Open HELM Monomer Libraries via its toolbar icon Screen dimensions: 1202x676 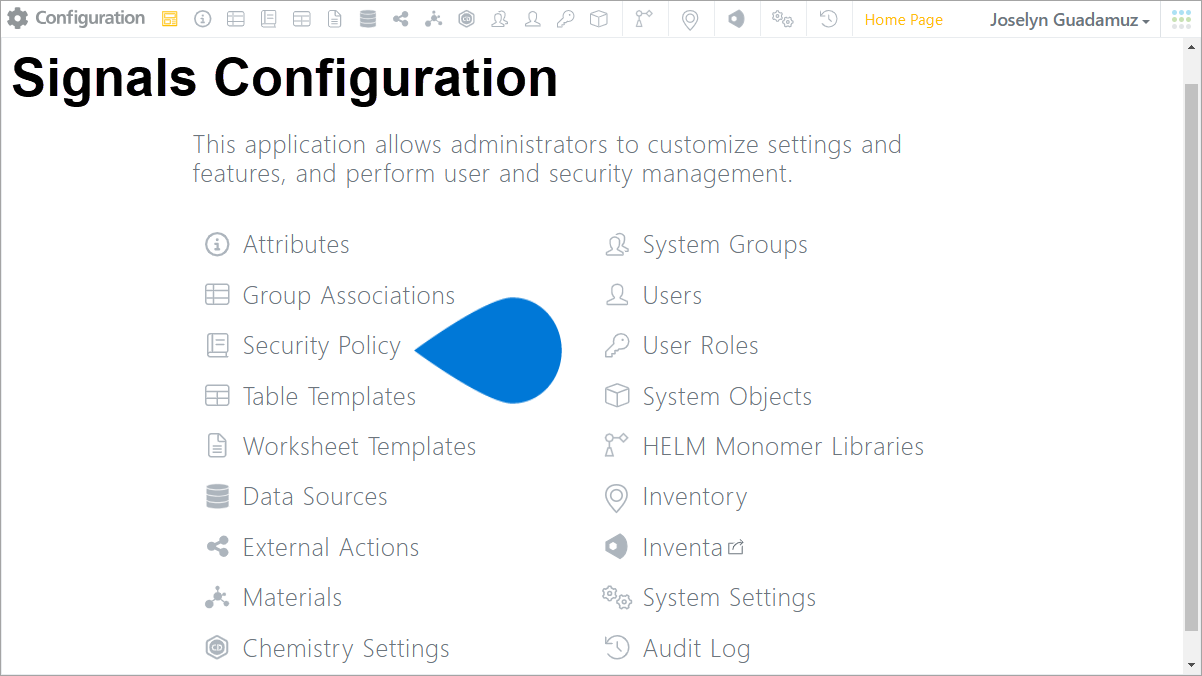coord(644,19)
